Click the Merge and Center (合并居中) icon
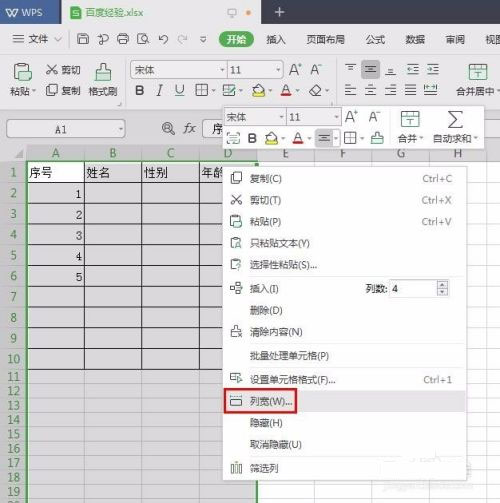 [x=478, y=72]
